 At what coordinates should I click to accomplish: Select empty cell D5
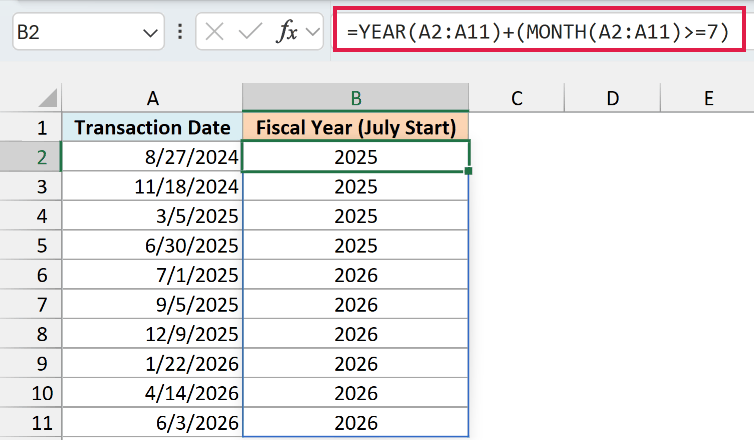[x=612, y=245]
